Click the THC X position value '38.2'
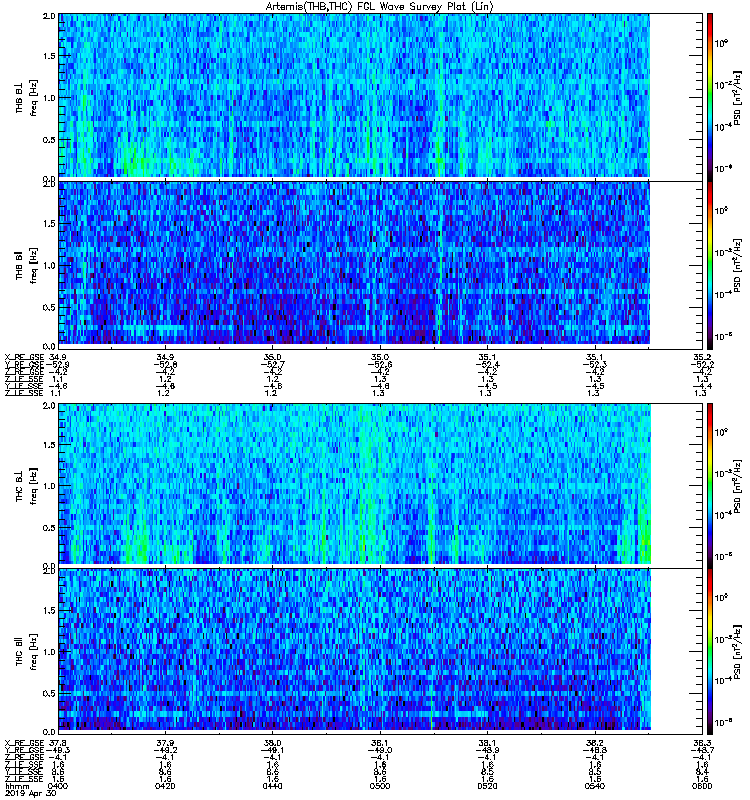 coord(595,743)
